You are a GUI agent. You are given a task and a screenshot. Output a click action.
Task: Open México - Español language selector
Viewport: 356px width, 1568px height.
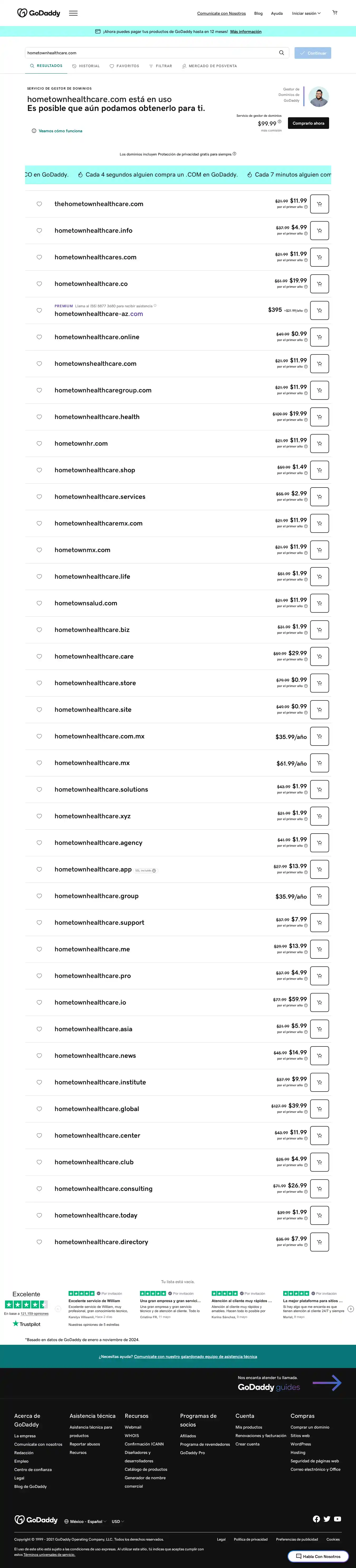click(85, 1521)
